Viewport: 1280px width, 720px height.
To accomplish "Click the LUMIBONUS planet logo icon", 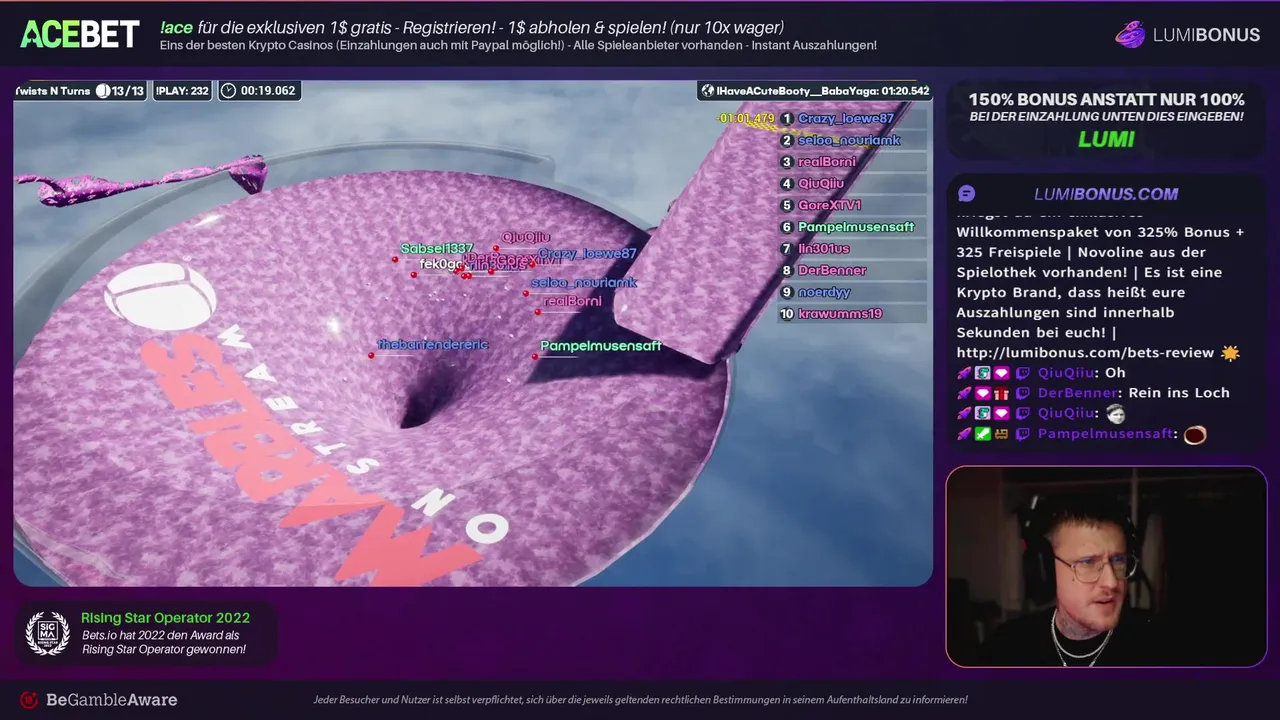I will point(1130,34).
